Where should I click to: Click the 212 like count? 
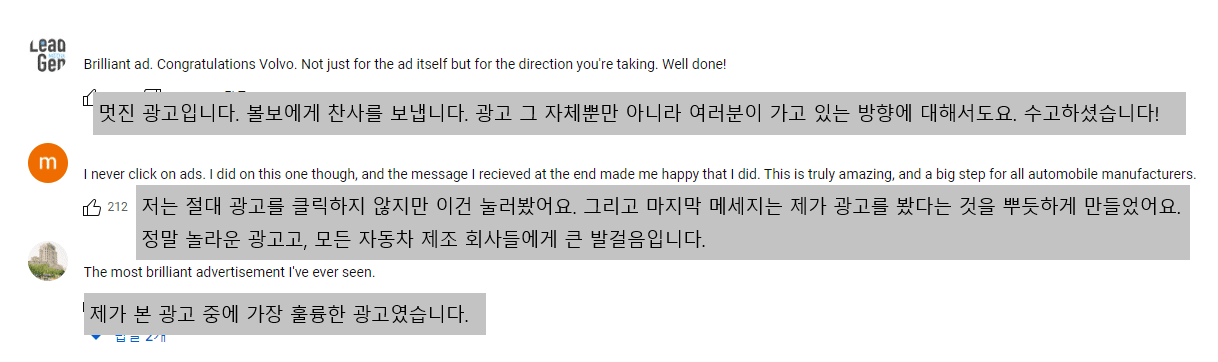(117, 207)
